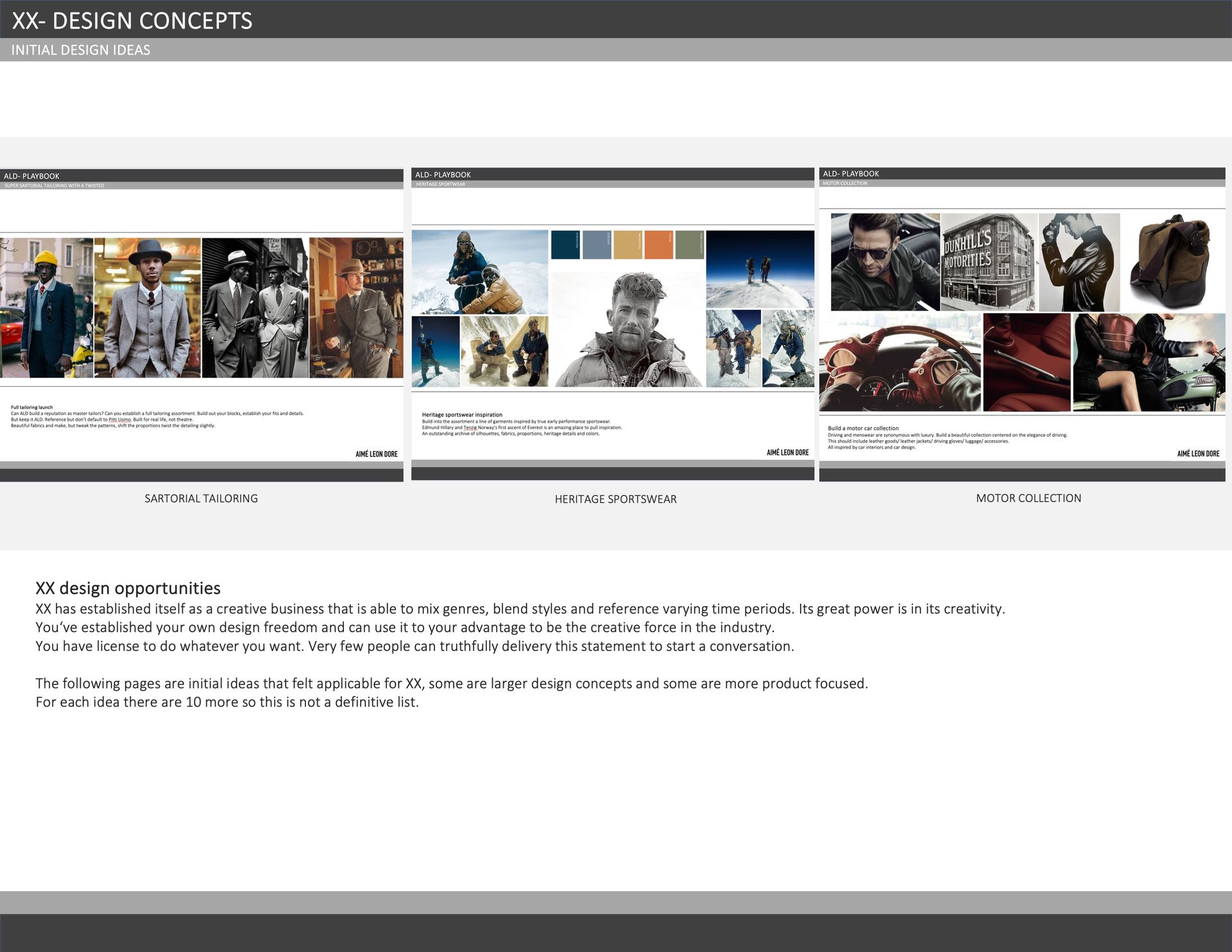Click the man in yellow beanie photo
Image resolution: width=1232 pixels, height=952 pixels.
pos(46,307)
